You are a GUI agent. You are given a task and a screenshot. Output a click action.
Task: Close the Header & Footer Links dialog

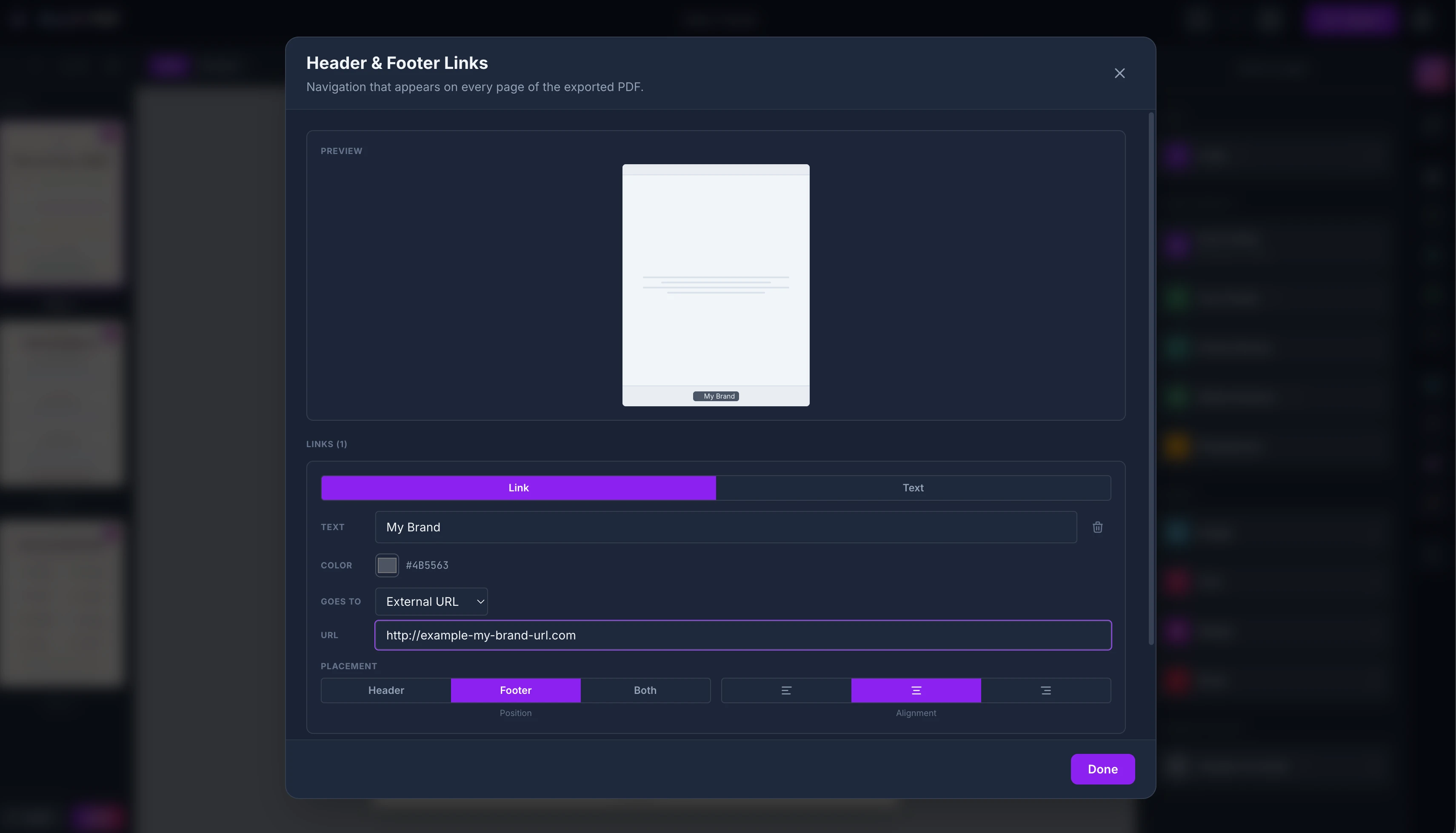[x=1119, y=73]
